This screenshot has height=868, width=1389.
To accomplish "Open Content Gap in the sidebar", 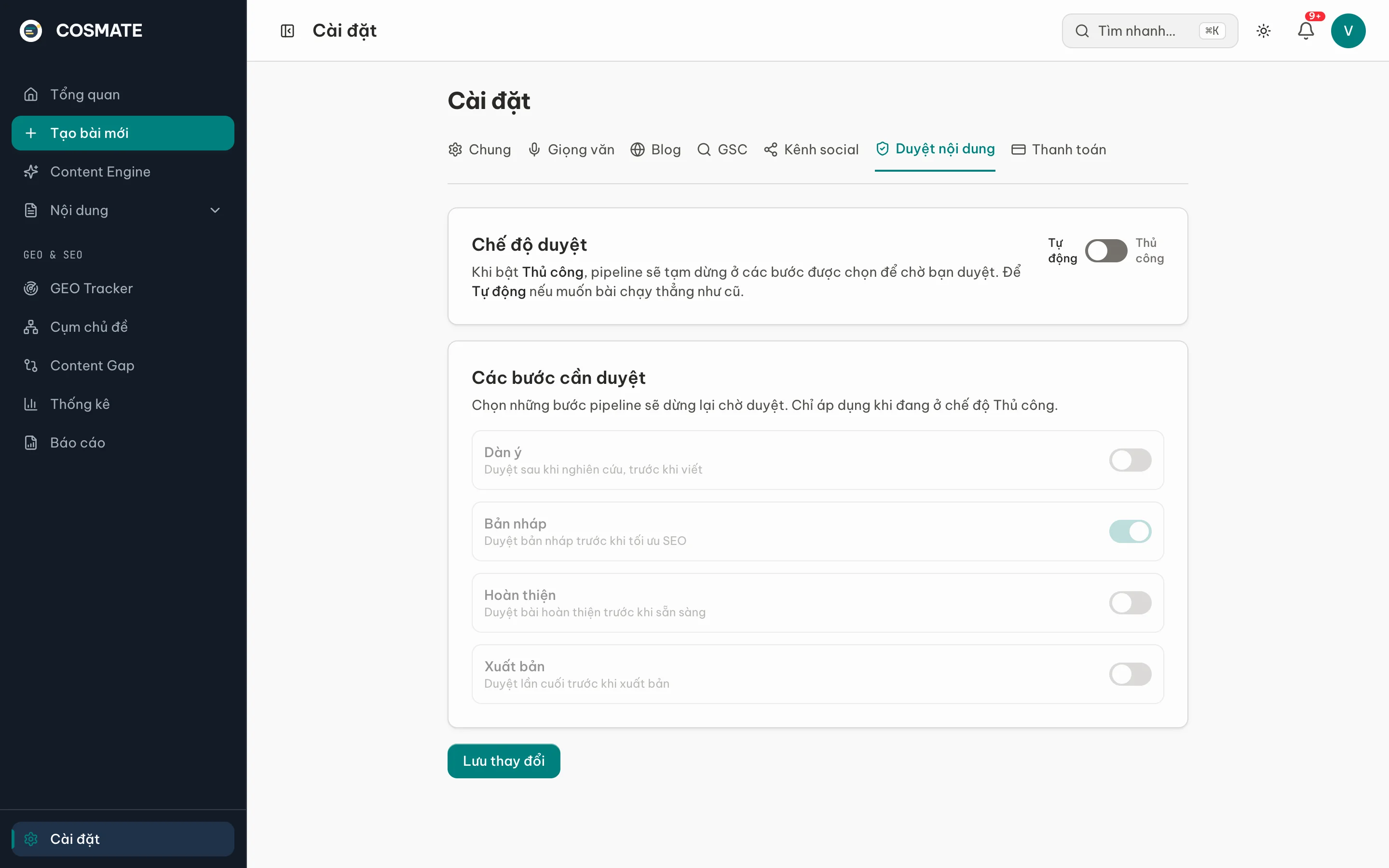I will pos(123,365).
